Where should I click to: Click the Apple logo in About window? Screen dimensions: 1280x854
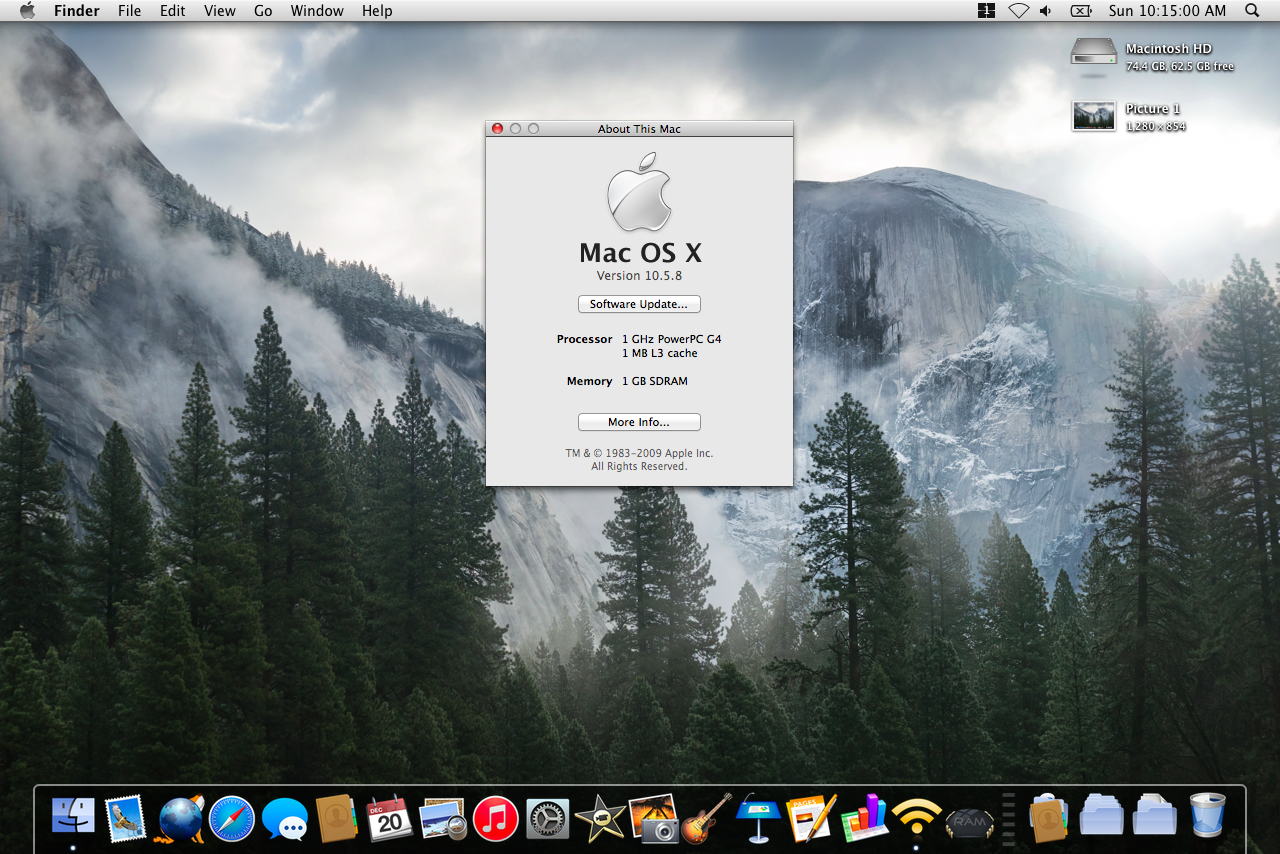pyautogui.click(x=639, y=191)
